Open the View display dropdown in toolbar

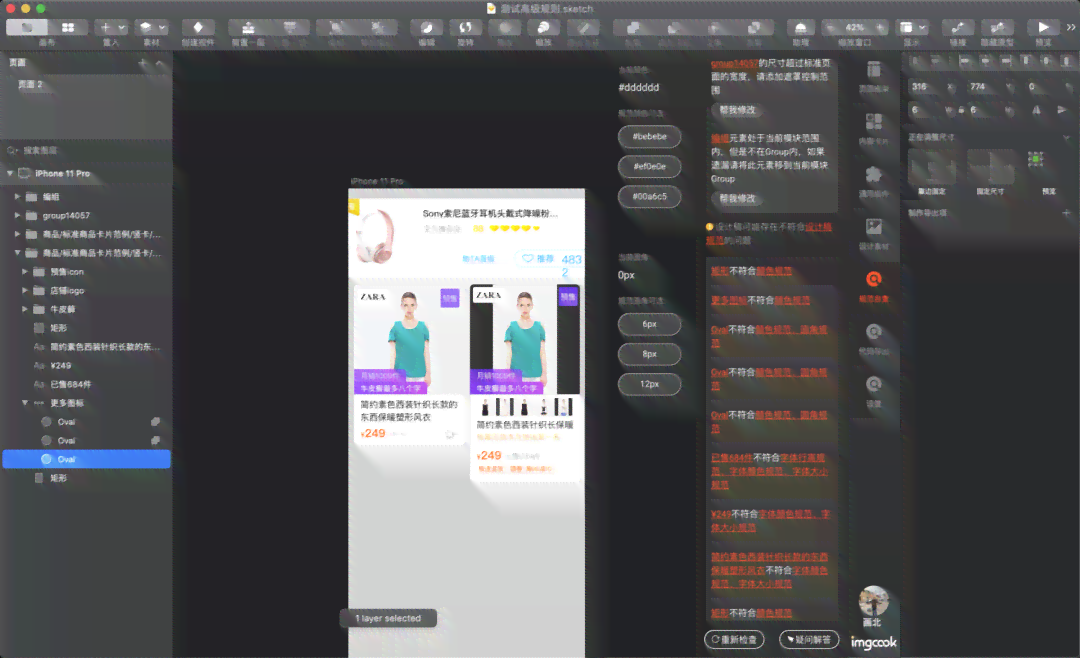[x=912, y=27]
